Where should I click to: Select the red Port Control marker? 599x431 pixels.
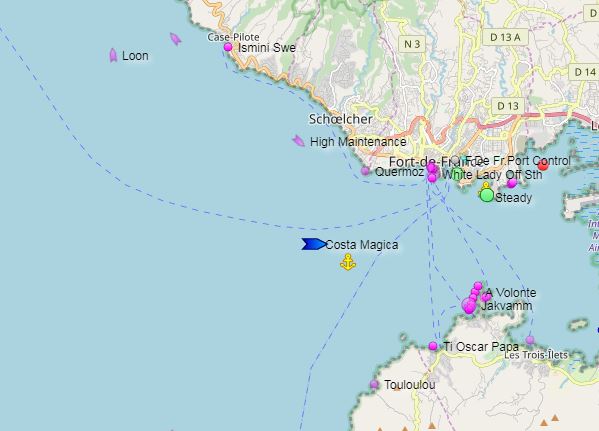(543, 165)
